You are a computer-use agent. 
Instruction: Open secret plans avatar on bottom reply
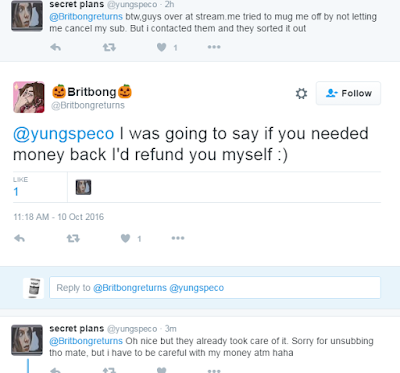[x=27, y=340]
